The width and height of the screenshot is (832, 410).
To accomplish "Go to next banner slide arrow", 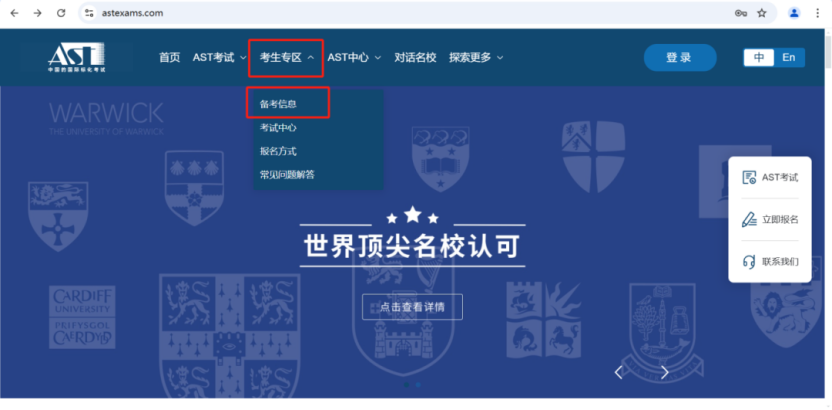I will [x=665, y=372].
